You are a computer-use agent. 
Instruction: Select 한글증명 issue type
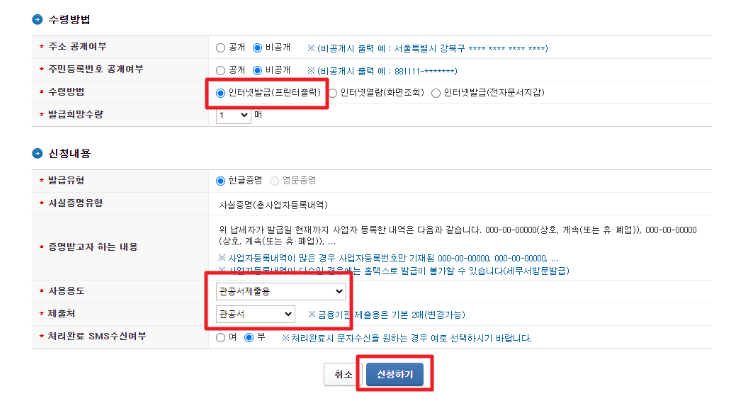click(220, 181)
